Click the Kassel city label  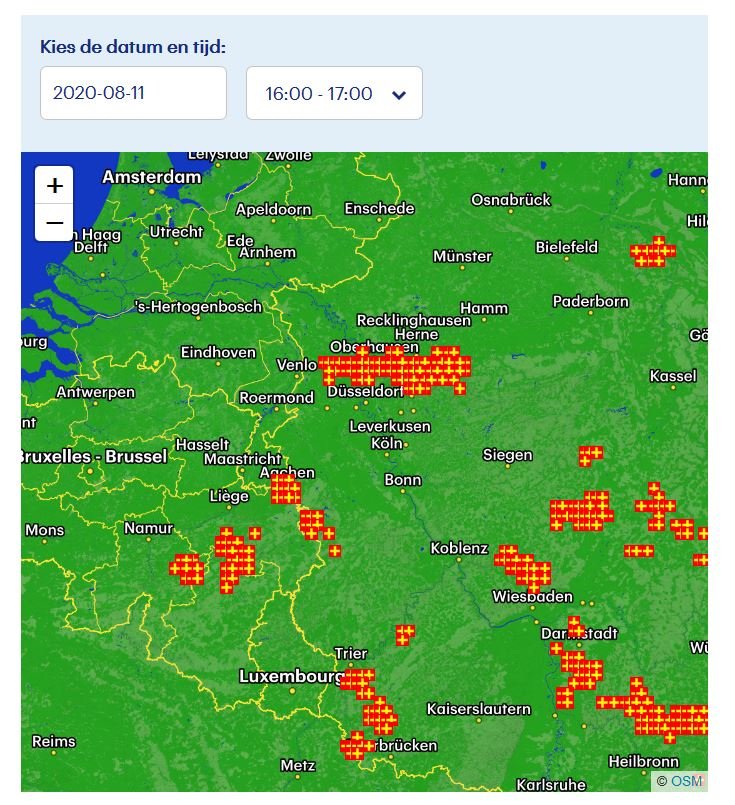click(673, 376)
